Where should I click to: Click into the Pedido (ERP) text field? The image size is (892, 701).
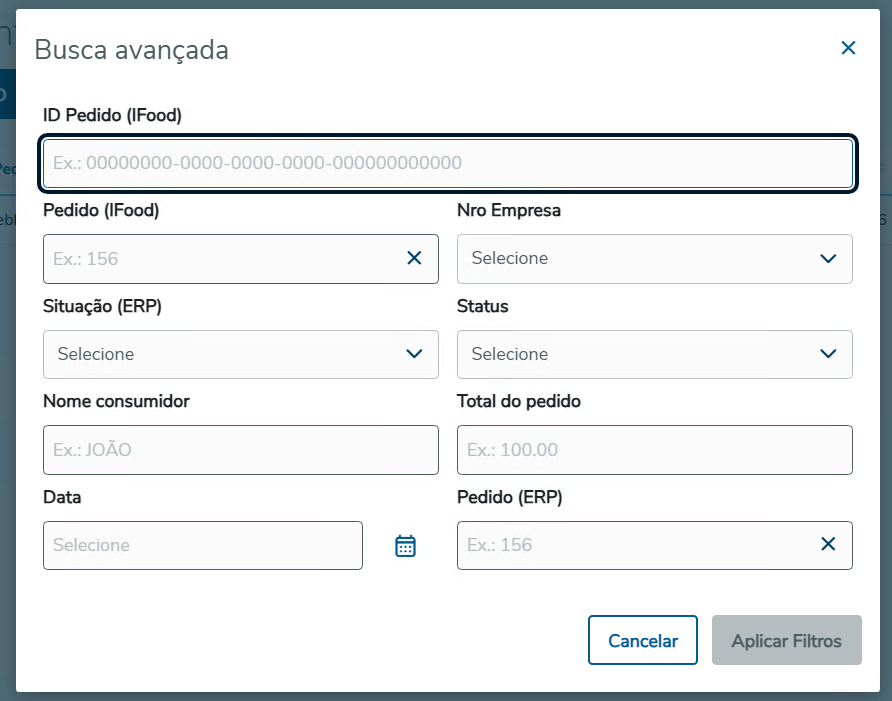point(635,545)
